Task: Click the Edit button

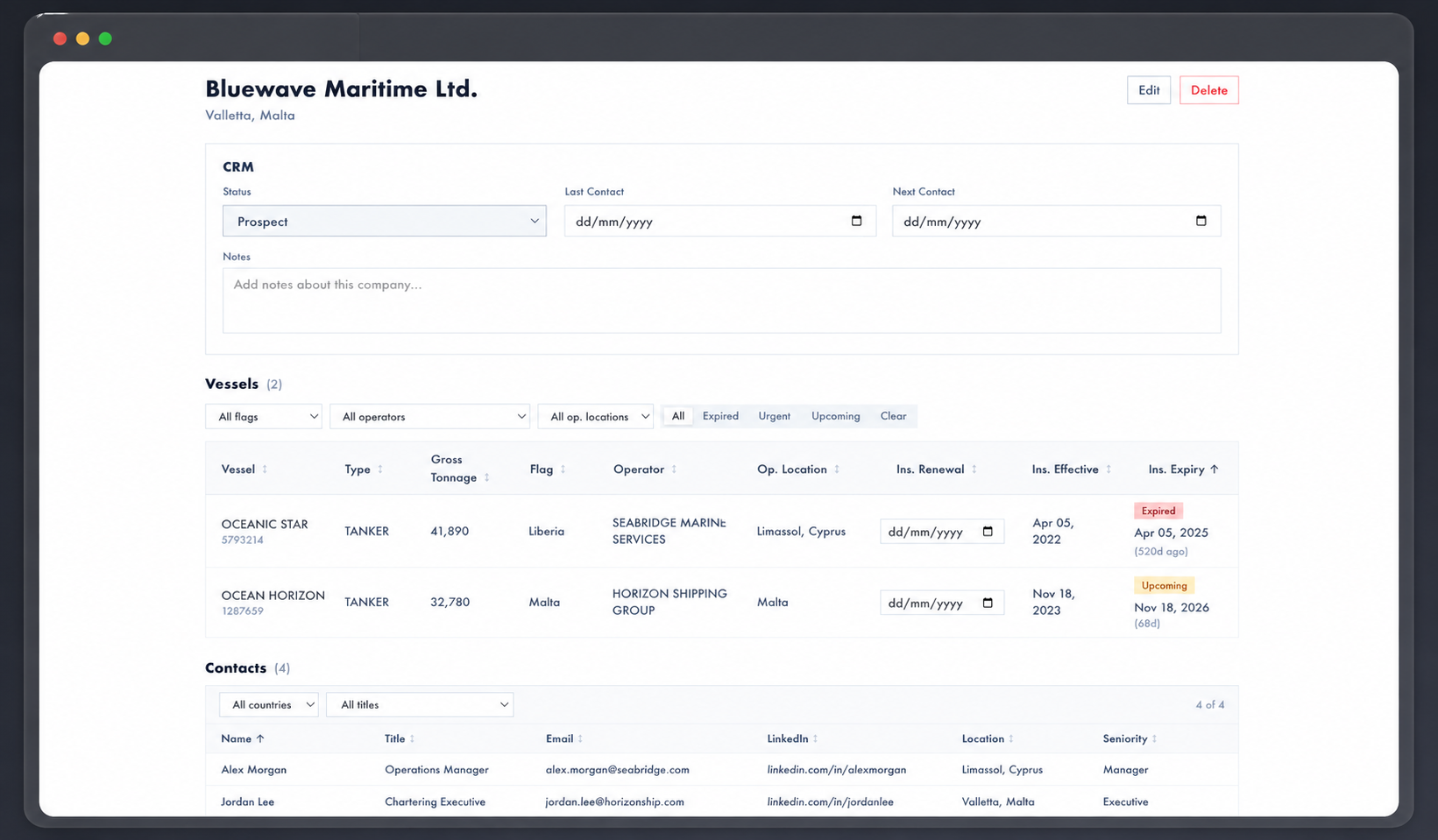Action: click(x=1149, y=90)
